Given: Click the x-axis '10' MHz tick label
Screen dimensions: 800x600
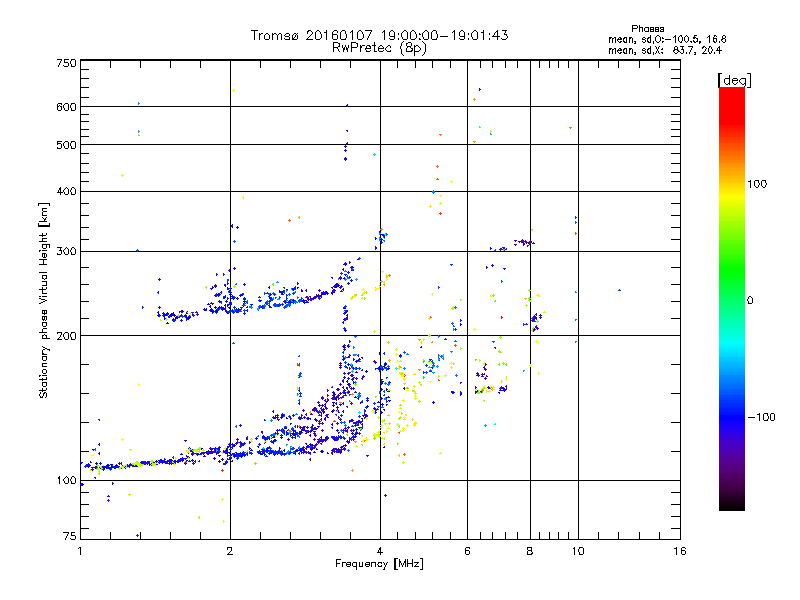Looking at the screenshot, I should point(578,551).
